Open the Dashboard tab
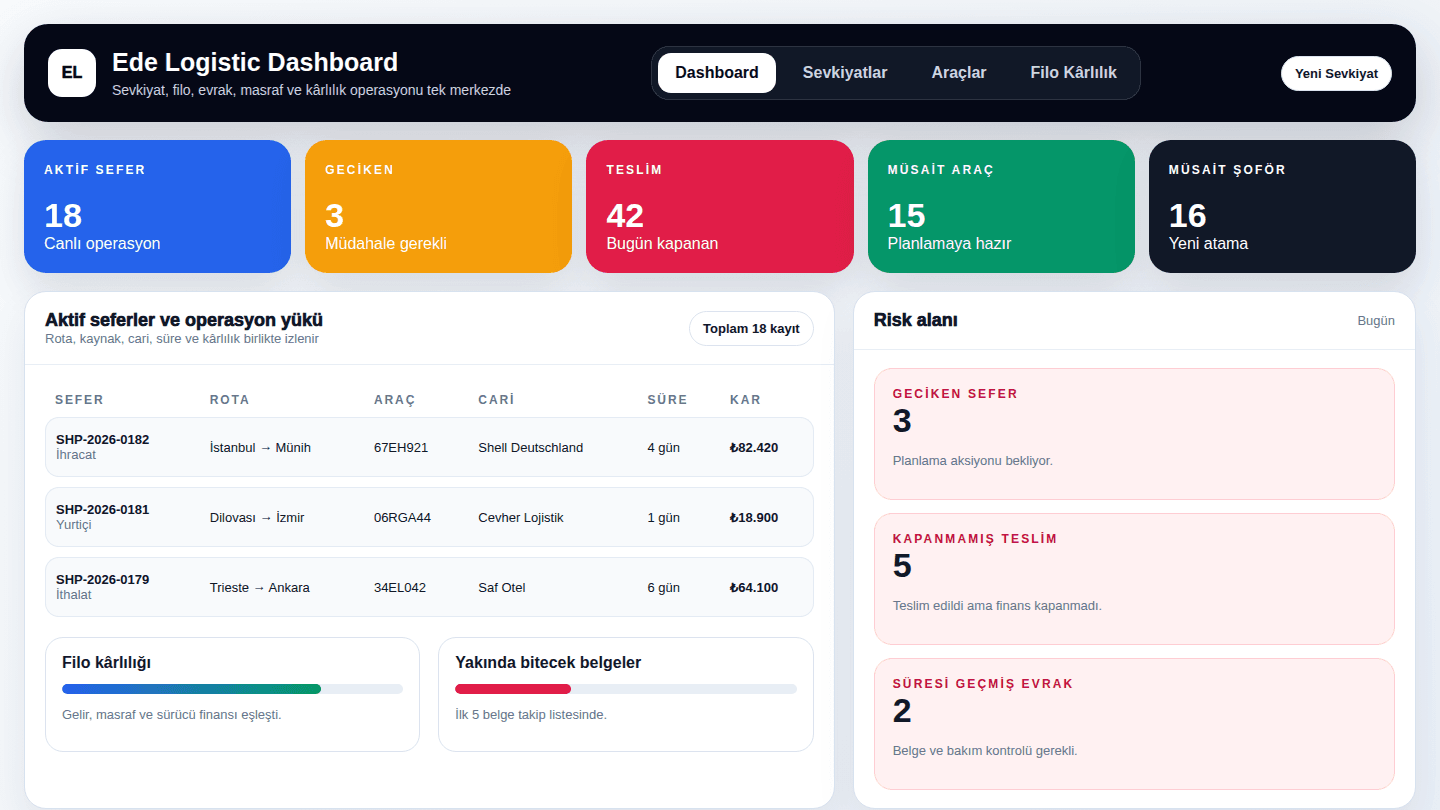Image resolution: width=1440 pixels, height=810 pixels. [717, 73]
